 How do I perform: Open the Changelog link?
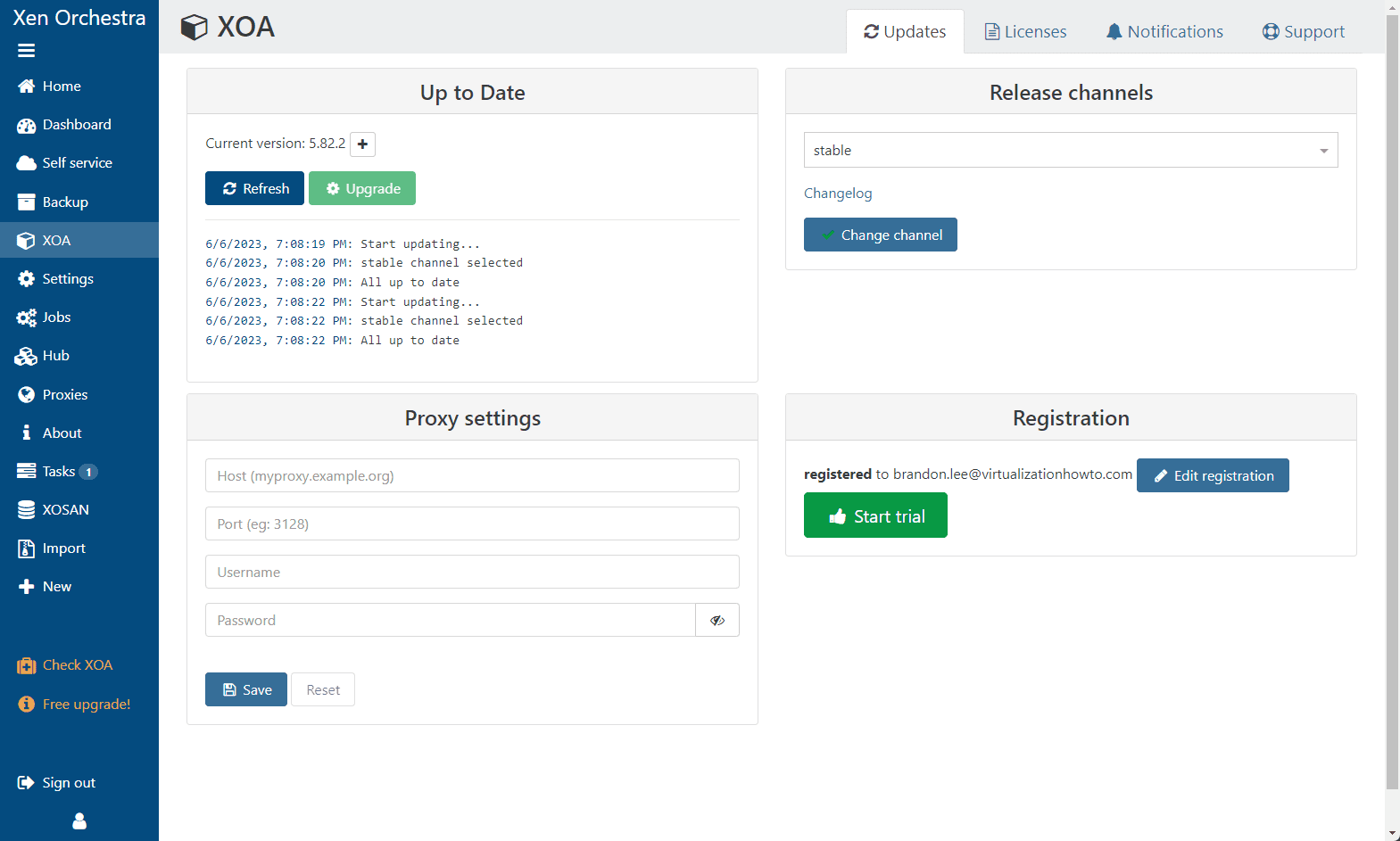[838, 194]
